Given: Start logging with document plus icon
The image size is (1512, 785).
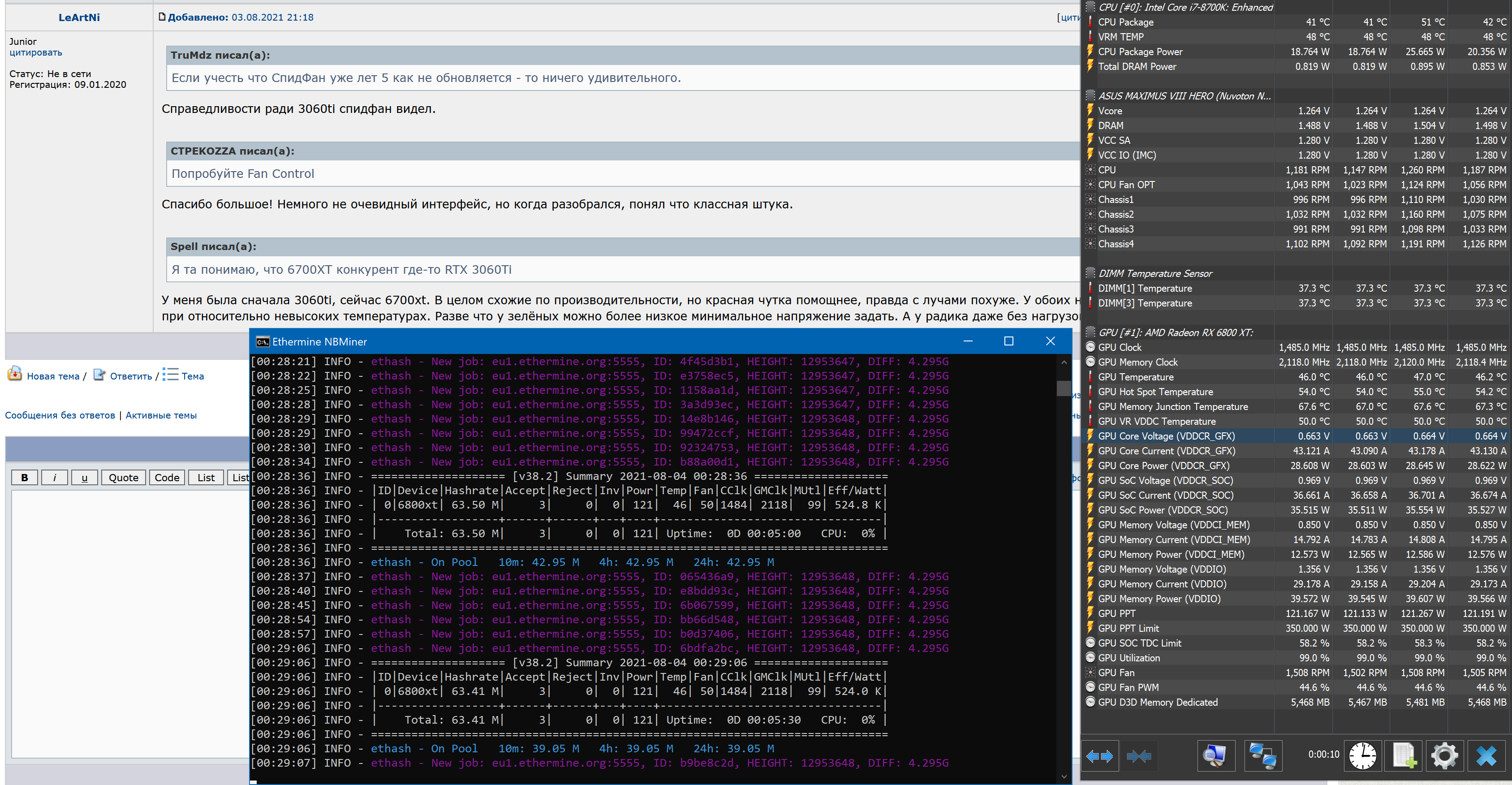Looking at the screenshot, I should (1404, 755).
